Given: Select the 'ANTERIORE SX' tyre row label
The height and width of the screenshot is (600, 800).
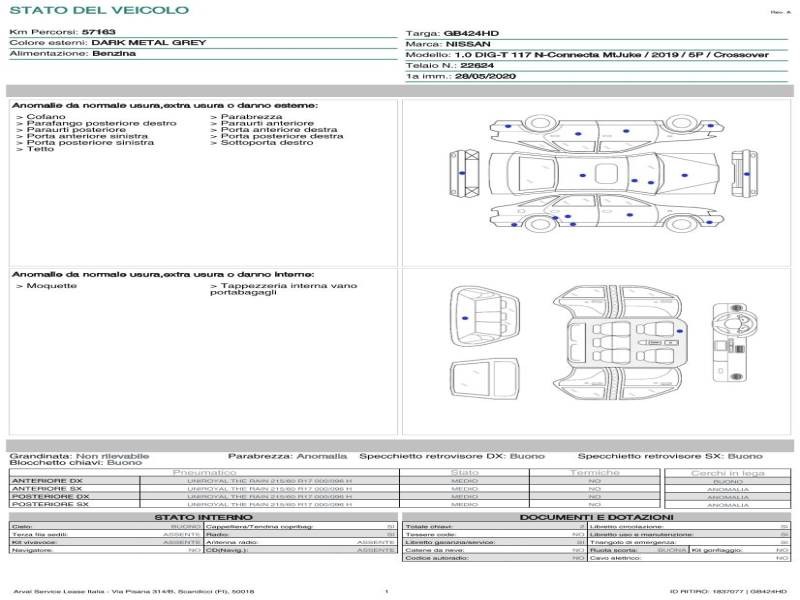Looking at the screenshot, I should 47,488.
